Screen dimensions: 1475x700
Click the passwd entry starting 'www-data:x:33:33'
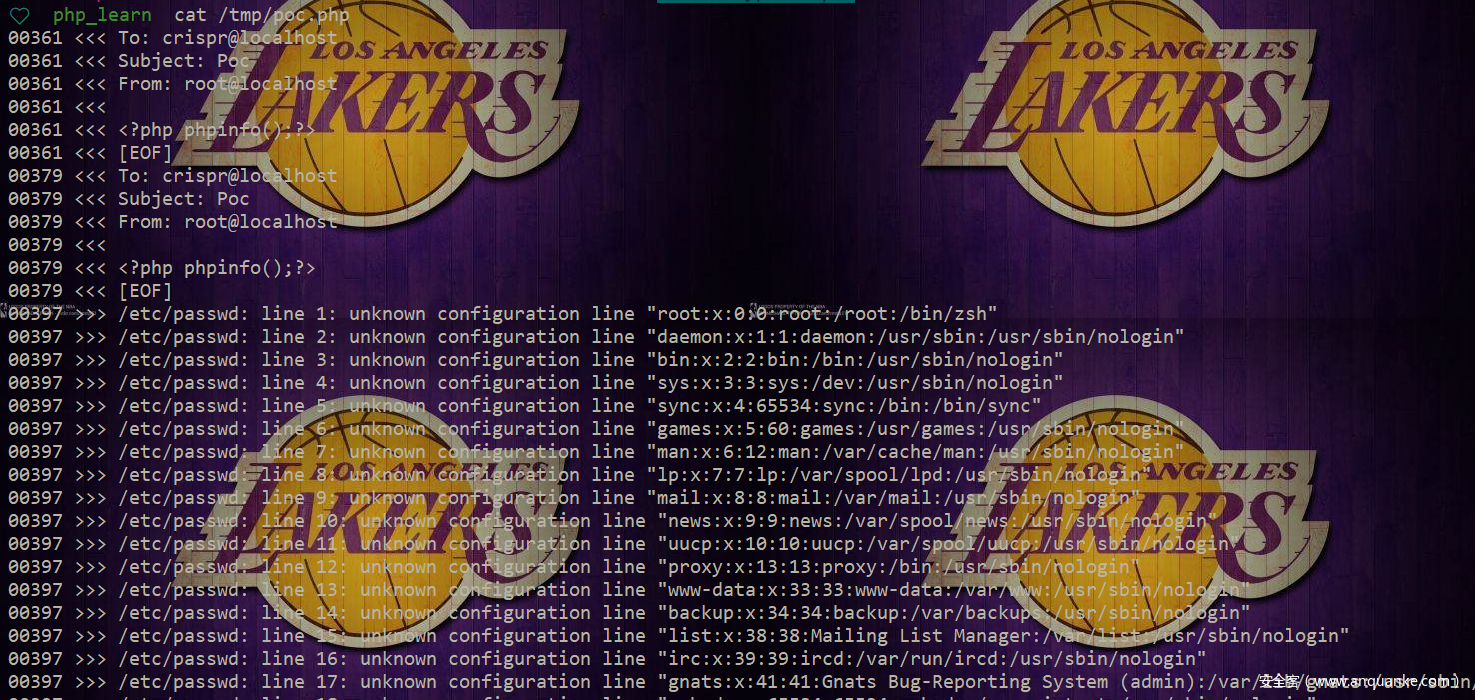954,590
